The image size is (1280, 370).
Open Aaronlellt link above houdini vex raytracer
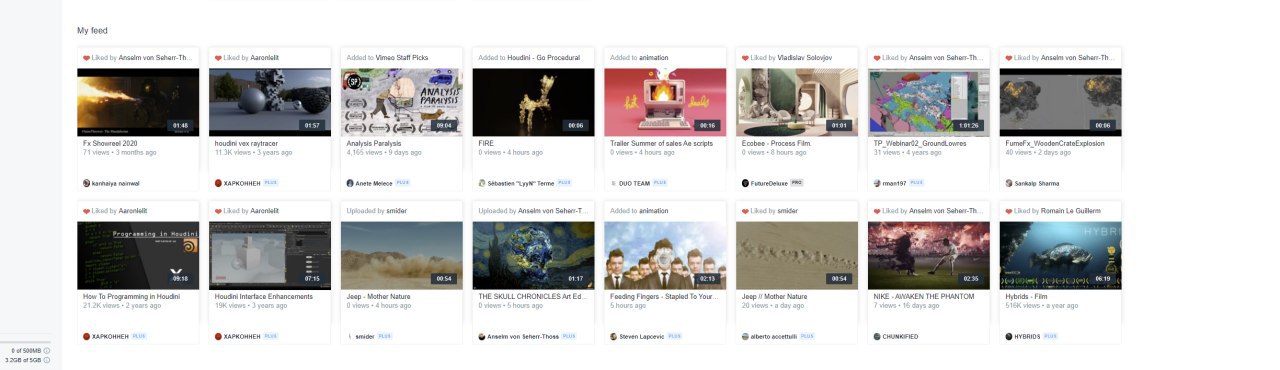(x=264, y=58)
